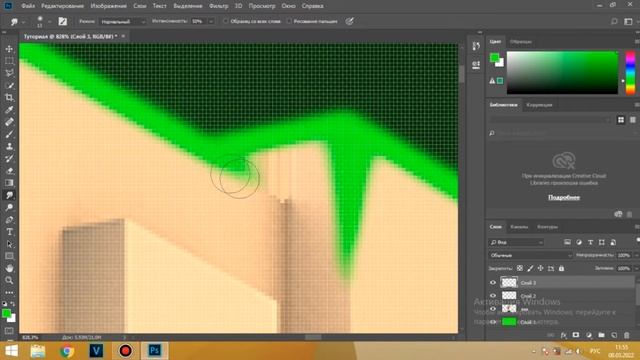Viewport: 640px width, 360px height.
Task: Select the Path Selection tool
Action: [9, 244]
